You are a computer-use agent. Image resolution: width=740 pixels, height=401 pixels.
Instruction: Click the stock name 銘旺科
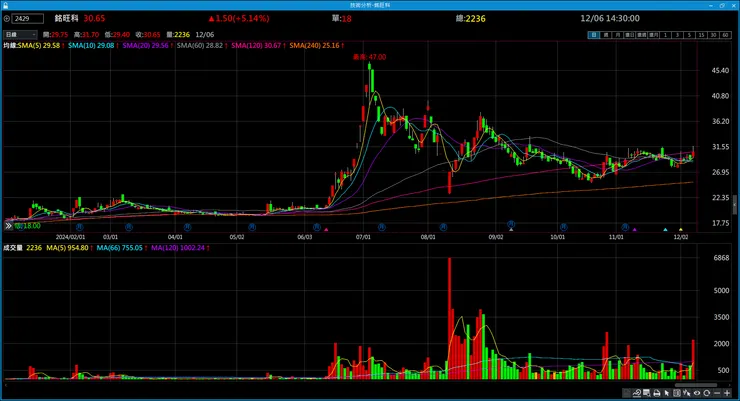(x=67, y=18)
